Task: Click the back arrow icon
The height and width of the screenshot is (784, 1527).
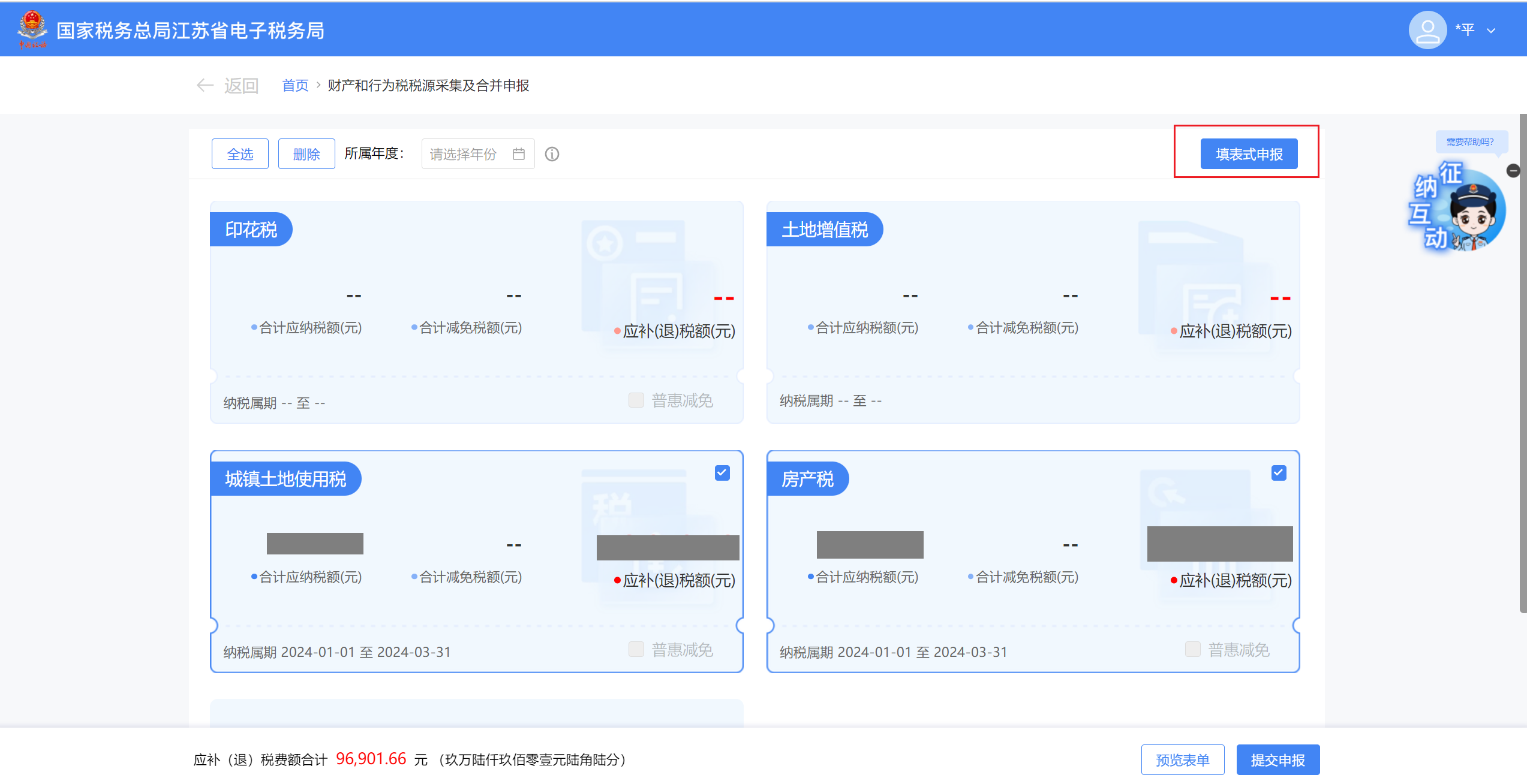Action: click(x=205, y=86)
